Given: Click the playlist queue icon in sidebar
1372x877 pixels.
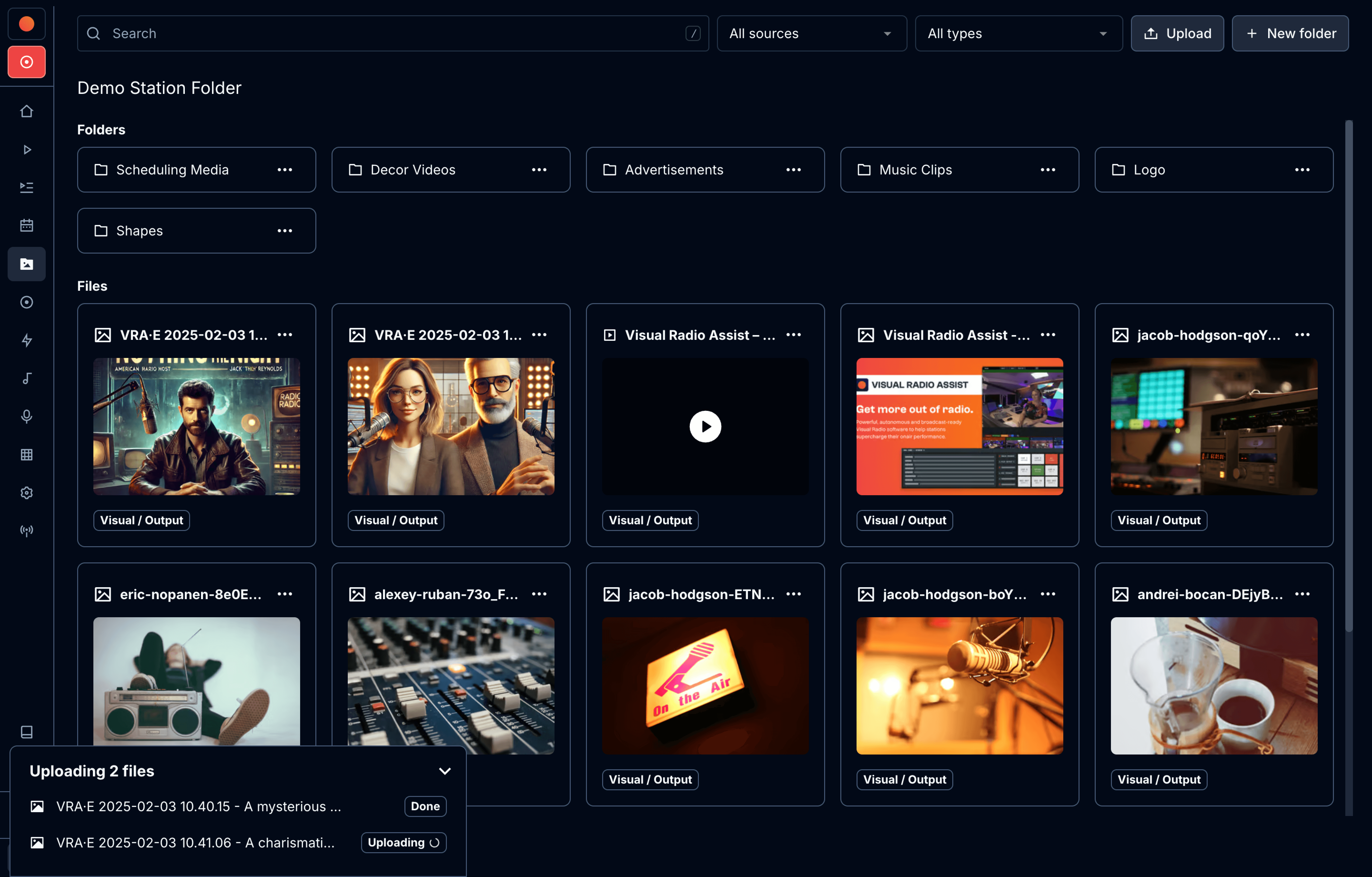Looking at the screenshot, I should [26, 187].
